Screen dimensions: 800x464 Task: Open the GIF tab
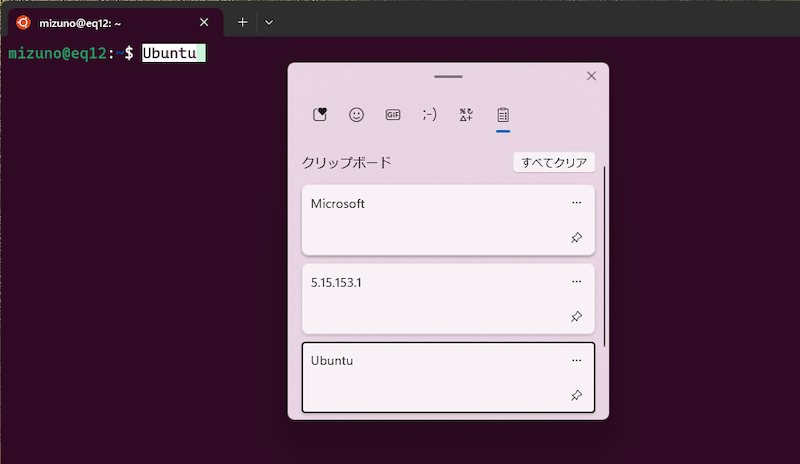pyautogui.click(x=393, y=114)
